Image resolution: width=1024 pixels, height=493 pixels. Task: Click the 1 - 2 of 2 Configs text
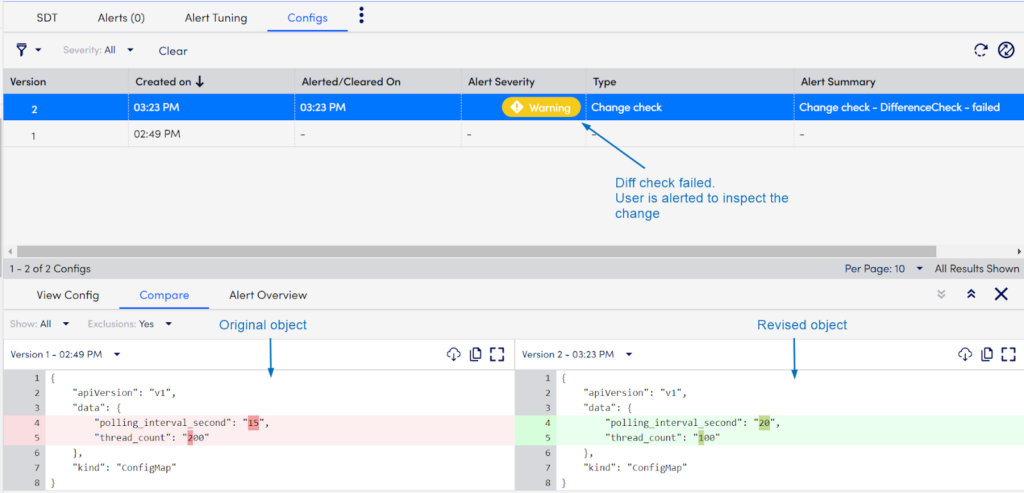pos(50,268)
